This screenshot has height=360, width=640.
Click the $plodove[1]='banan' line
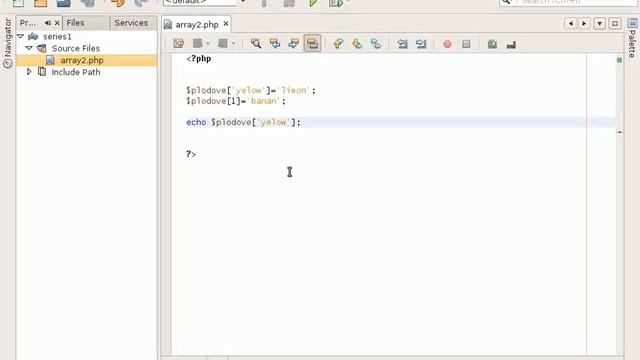236,101
